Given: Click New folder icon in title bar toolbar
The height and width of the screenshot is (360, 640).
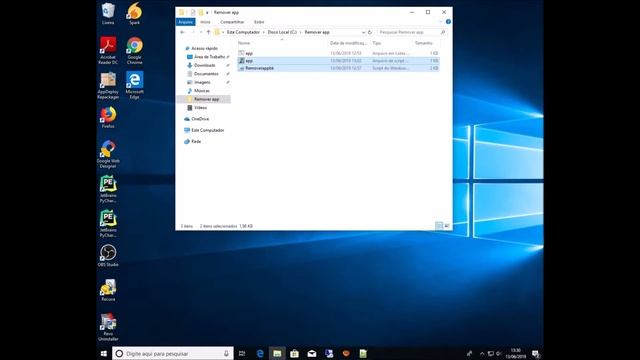Looking at the screenshot, I should click(200, 12).
